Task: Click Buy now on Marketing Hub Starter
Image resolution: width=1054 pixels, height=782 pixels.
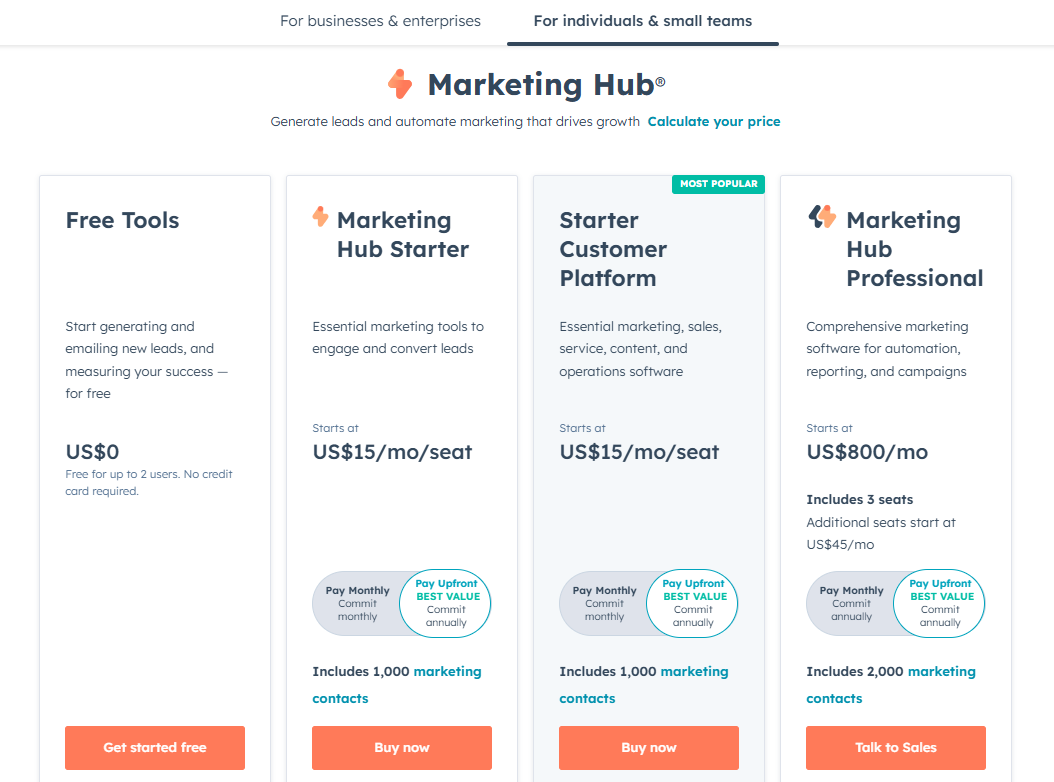Action: pyautogui.click(x=401, y=747)
